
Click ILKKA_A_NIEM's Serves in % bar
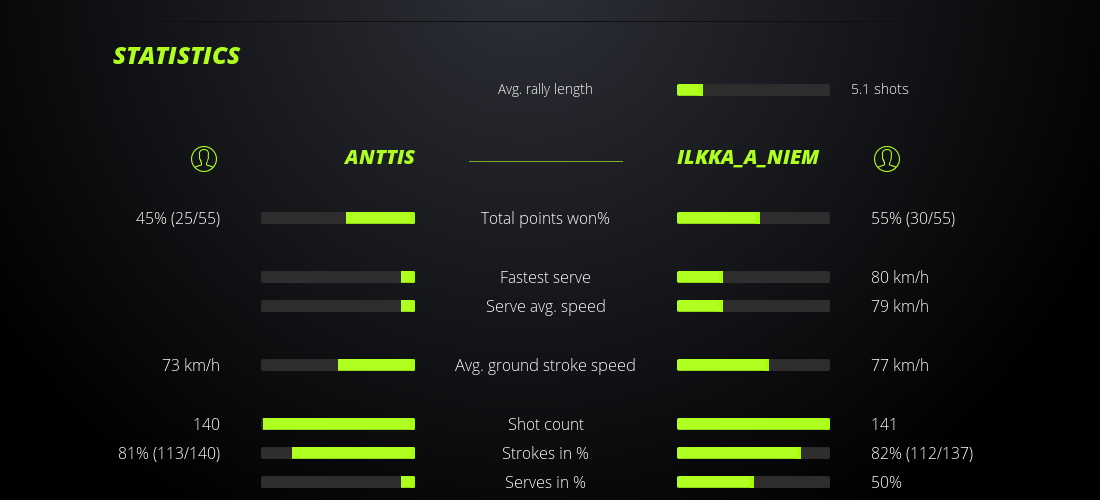pos(753,482)
